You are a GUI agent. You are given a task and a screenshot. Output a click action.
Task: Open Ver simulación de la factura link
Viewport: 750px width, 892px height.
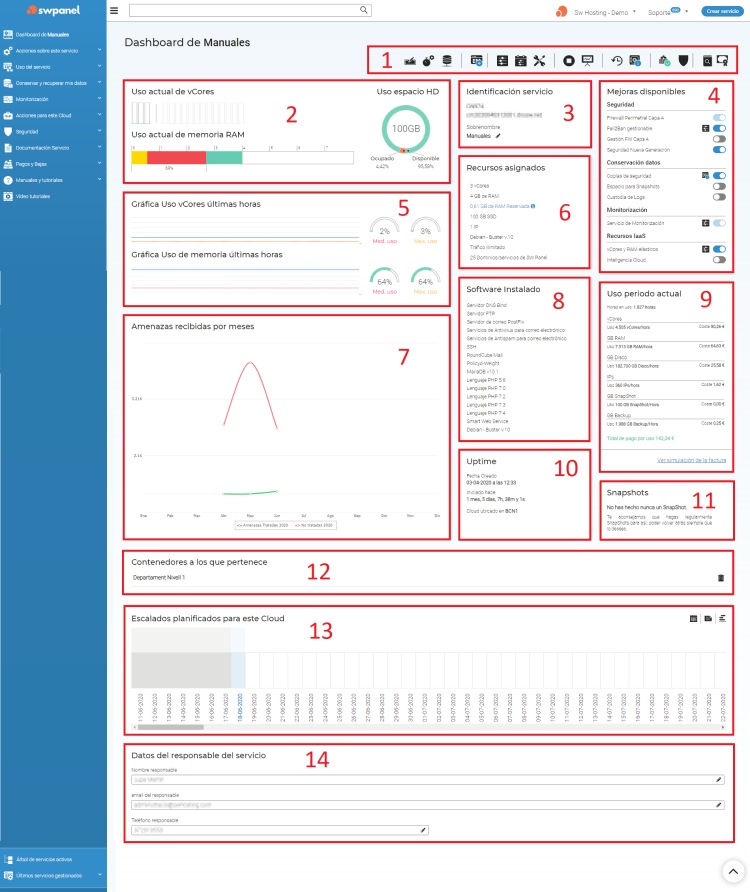coord(691,460)
